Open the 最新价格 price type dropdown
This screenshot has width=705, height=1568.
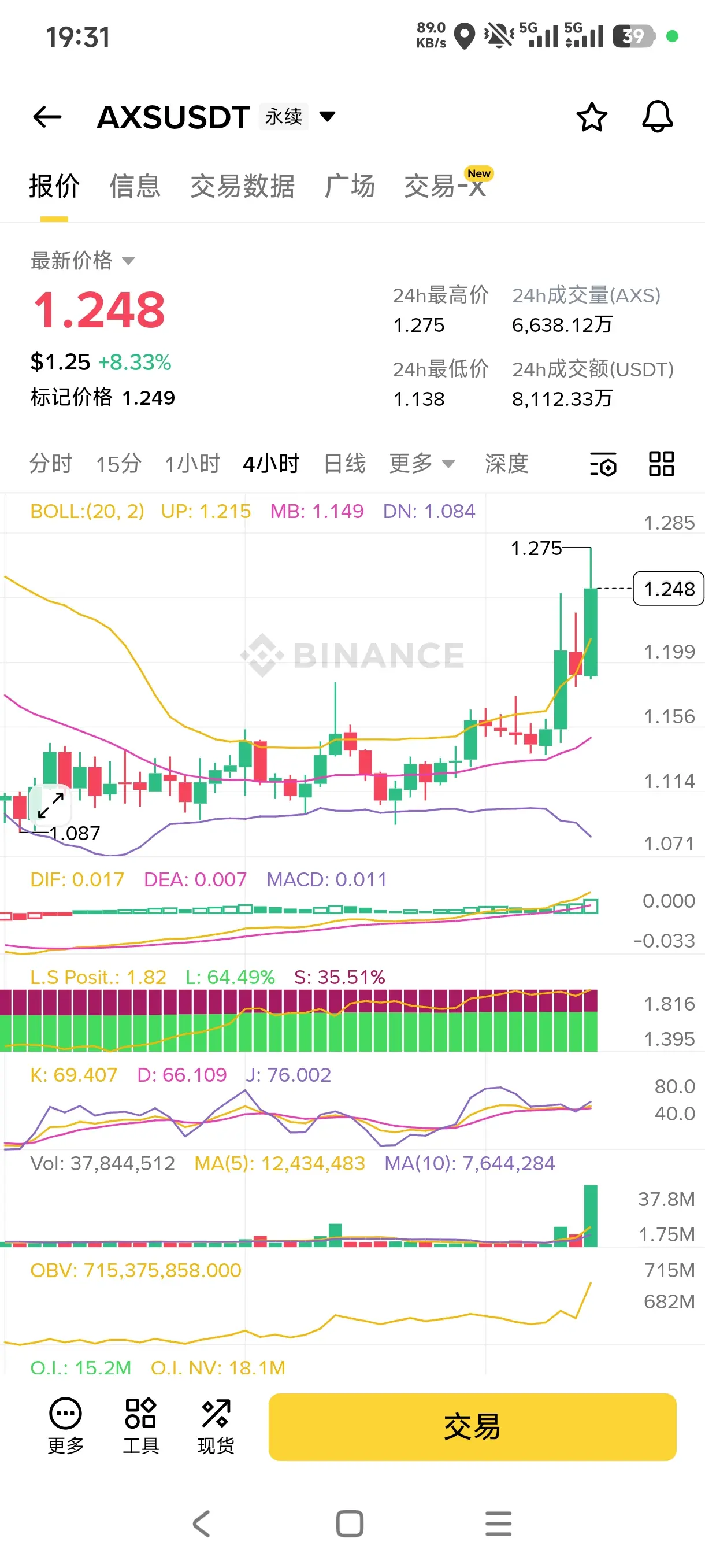[x=82, y=261]
